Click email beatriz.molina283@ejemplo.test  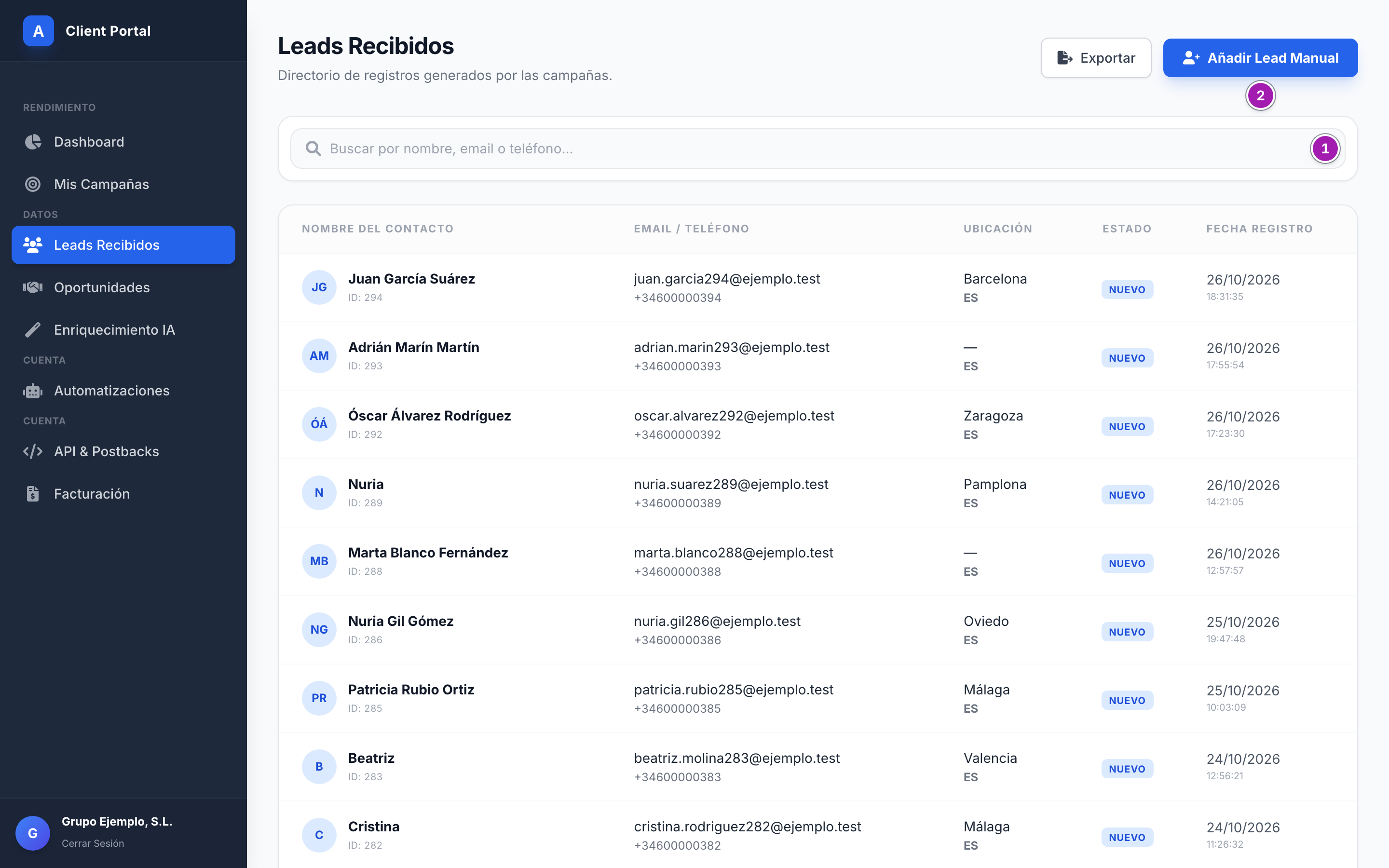pyautogui.click(x=736, y=759)
